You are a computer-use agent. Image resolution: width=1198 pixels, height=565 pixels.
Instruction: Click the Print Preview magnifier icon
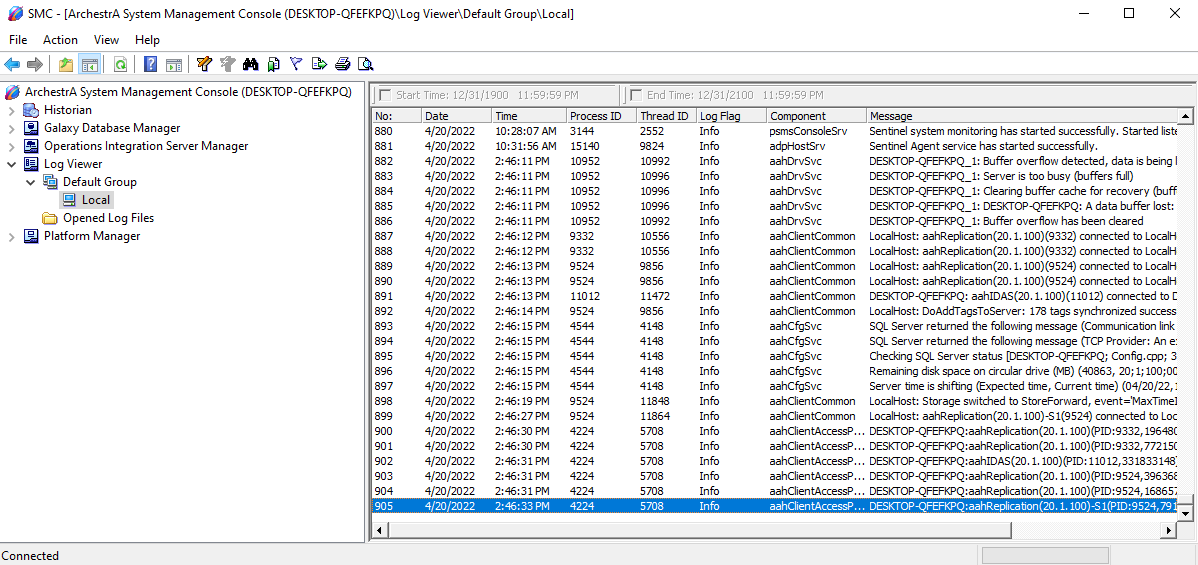click(366, 64)
